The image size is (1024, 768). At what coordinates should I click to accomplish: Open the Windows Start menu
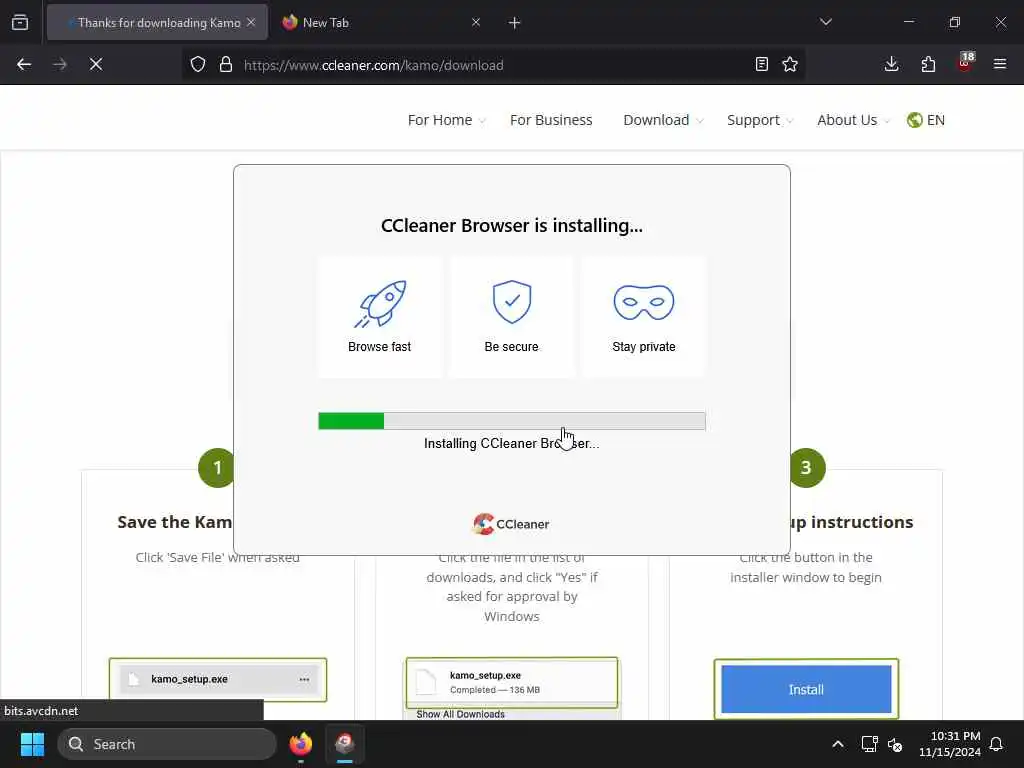coord(32,744)
